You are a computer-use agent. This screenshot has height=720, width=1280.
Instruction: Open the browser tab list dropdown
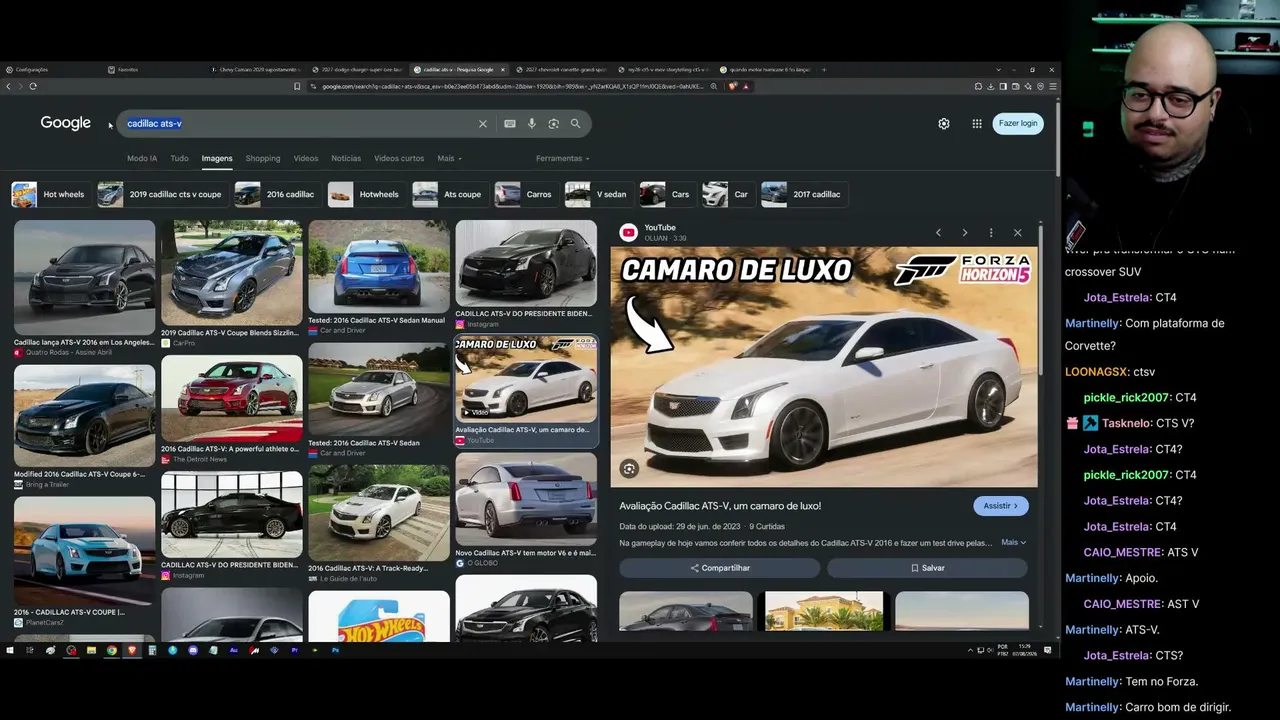998,70
